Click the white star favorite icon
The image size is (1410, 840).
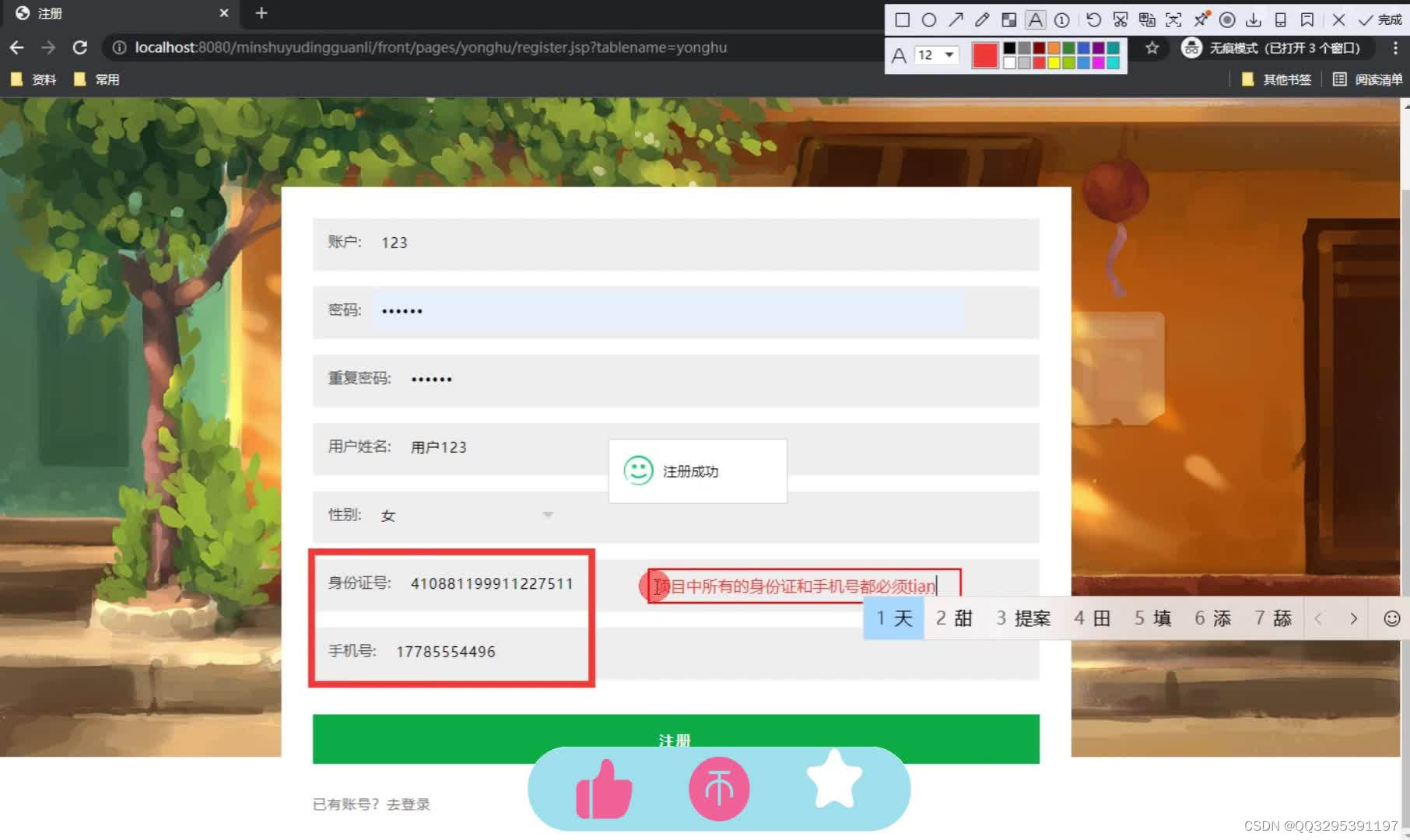point(834,779)
